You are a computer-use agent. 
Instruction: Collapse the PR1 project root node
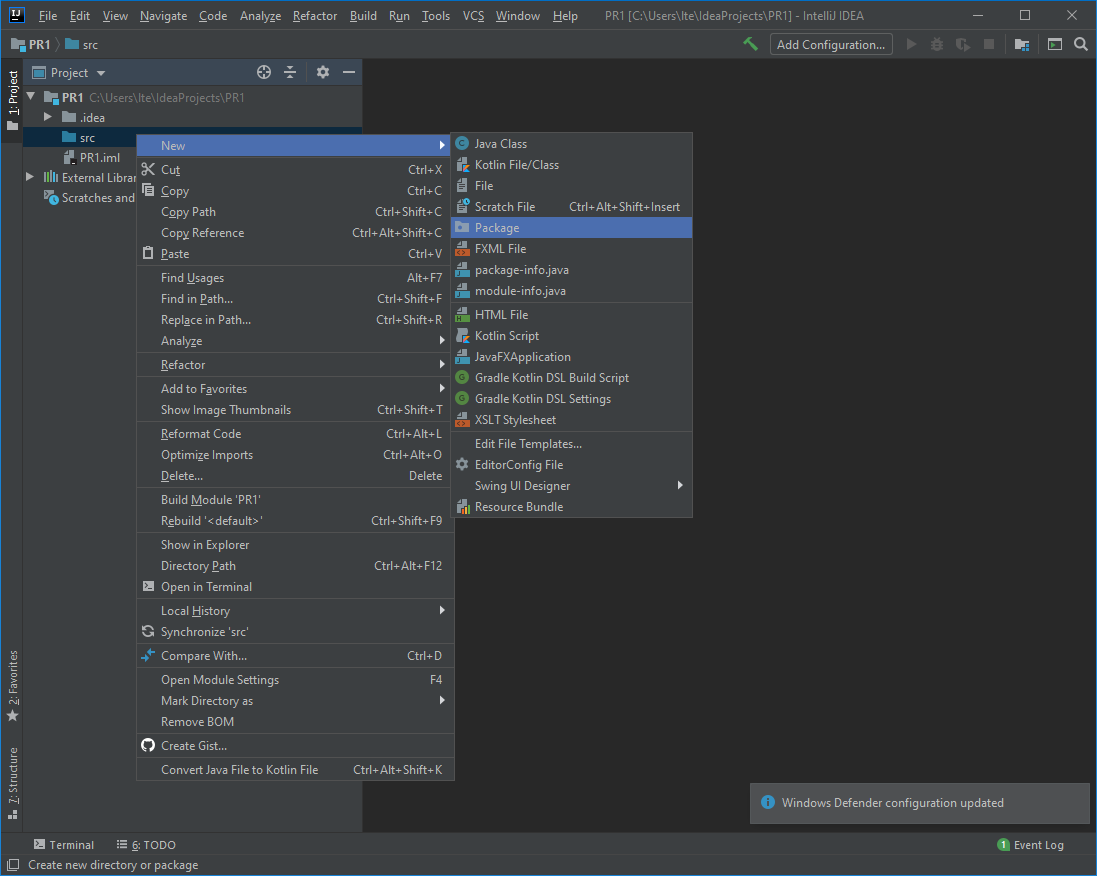[x=31, y=97]
